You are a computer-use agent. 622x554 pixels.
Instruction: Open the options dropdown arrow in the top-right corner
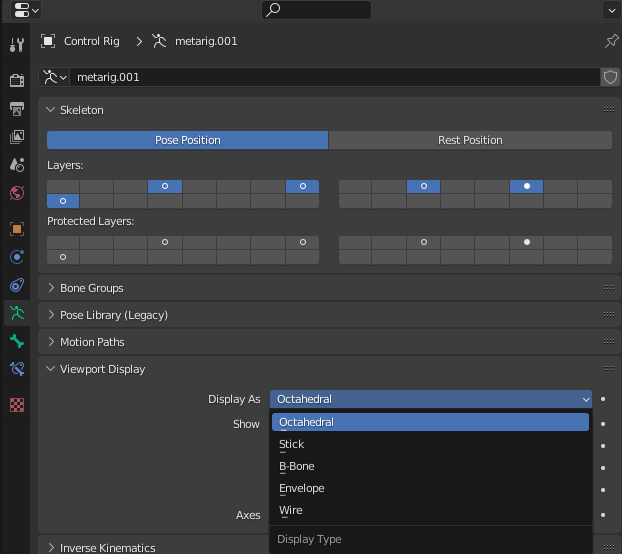point(612,10)
